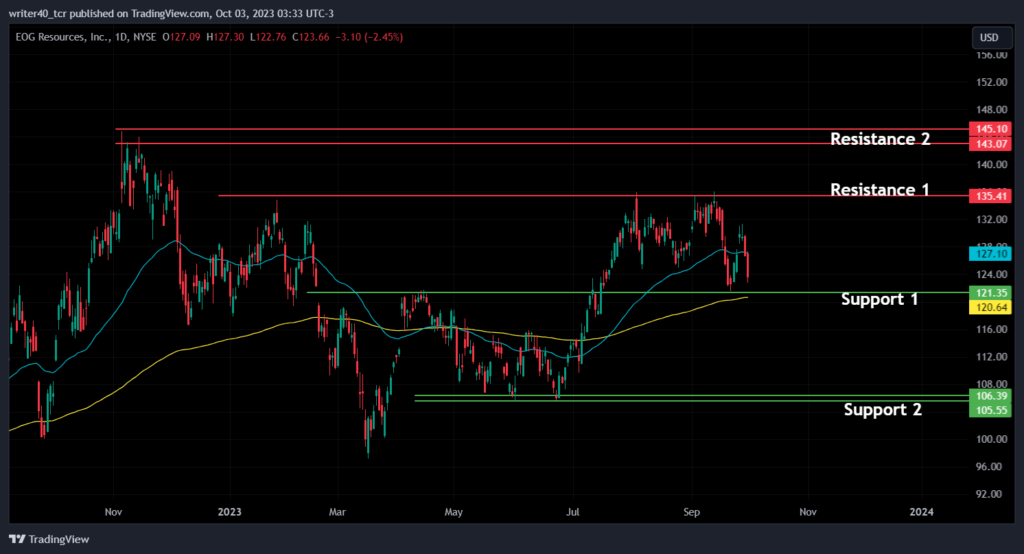The width and height of the screenshot is (1024, 554).
Task: Click the 2023 time axis label
Action: pos(229,512)
